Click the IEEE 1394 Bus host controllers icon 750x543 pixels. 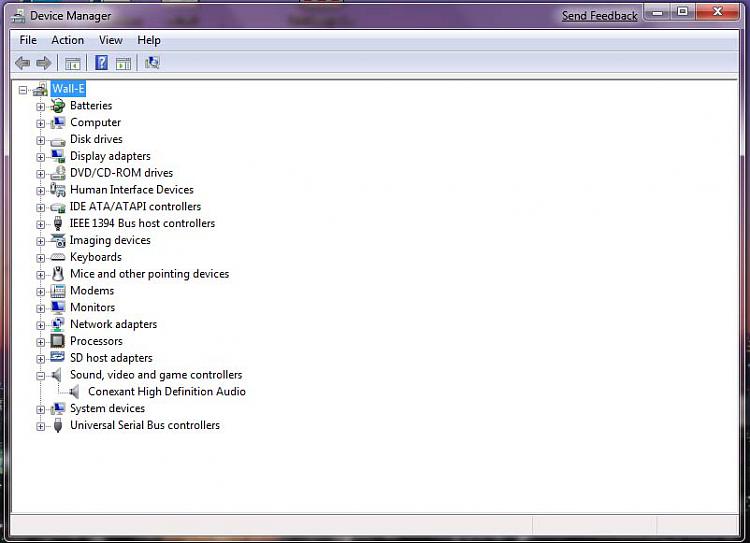[x=58, y=223]
